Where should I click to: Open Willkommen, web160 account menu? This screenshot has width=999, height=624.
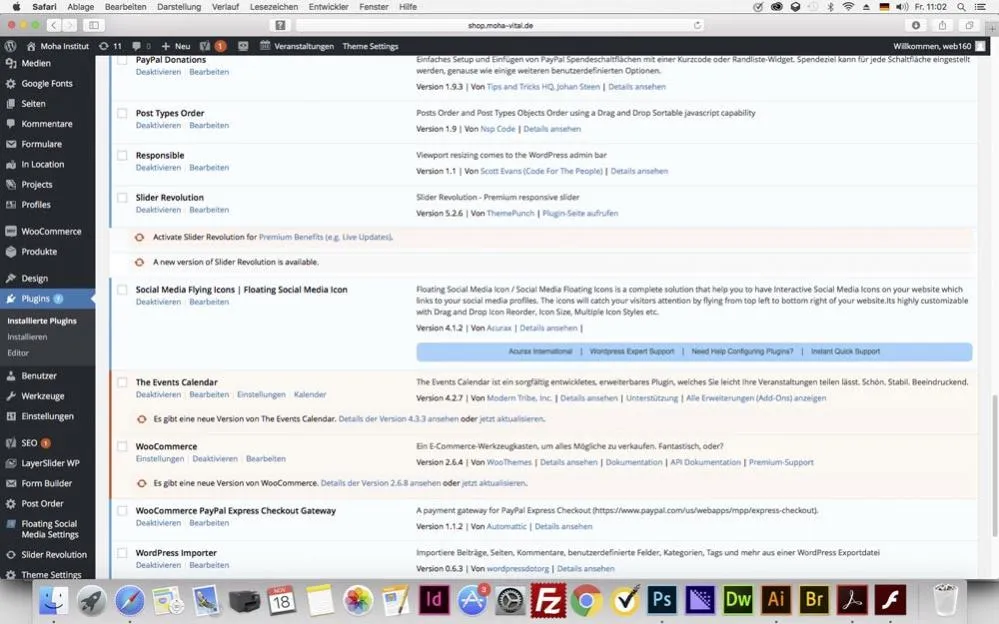coord(938,46)
